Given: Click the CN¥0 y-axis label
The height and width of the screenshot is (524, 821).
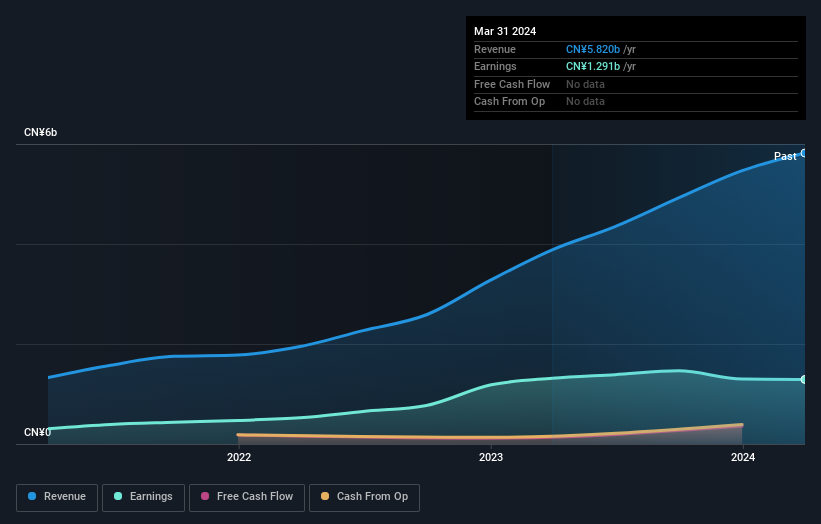Looking at the screenshot, I should [37, 432].
